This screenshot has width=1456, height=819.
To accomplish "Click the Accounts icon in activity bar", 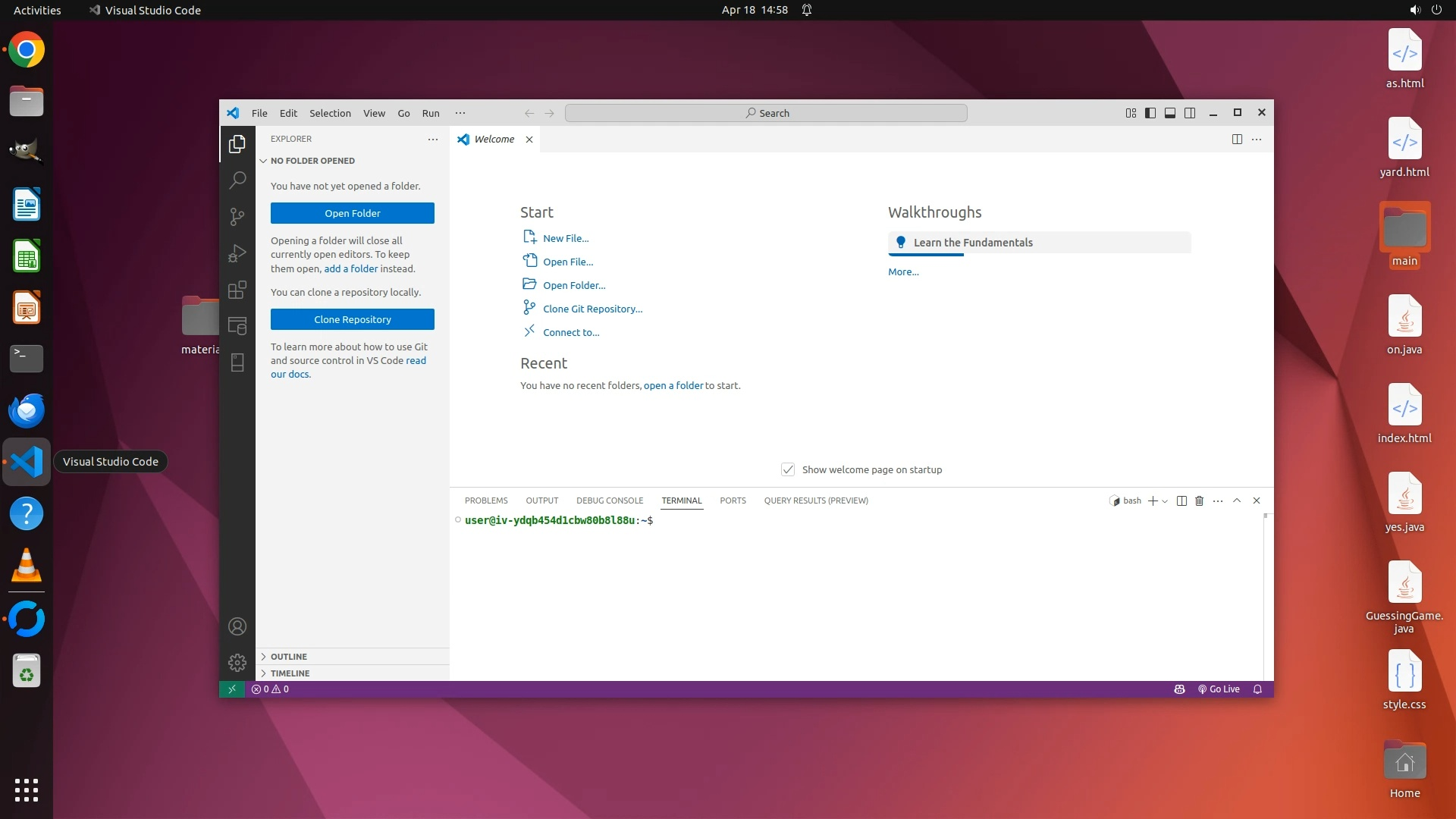I will pos(237,626).
